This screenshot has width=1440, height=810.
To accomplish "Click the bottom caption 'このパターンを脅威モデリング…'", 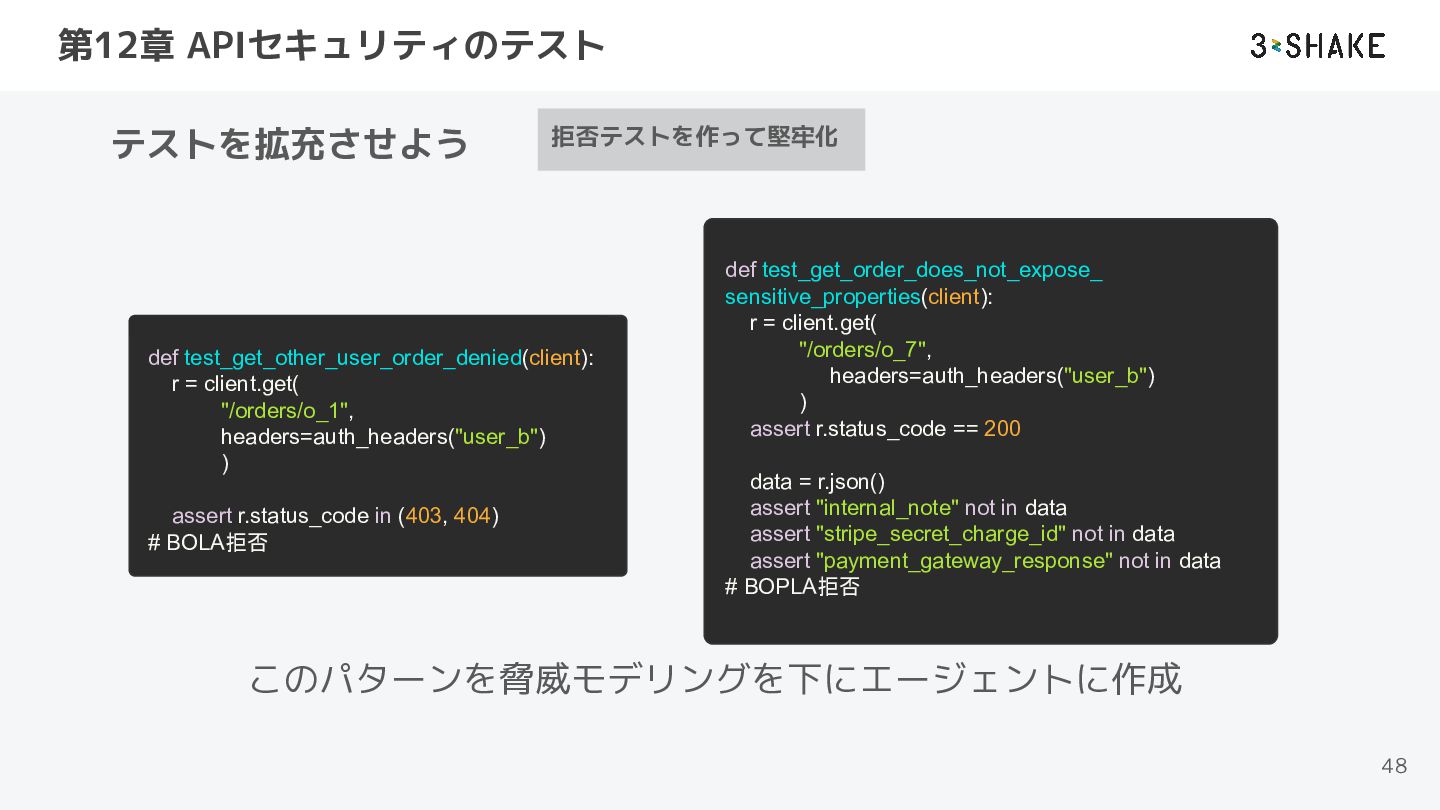I will (x=714, y=679).
